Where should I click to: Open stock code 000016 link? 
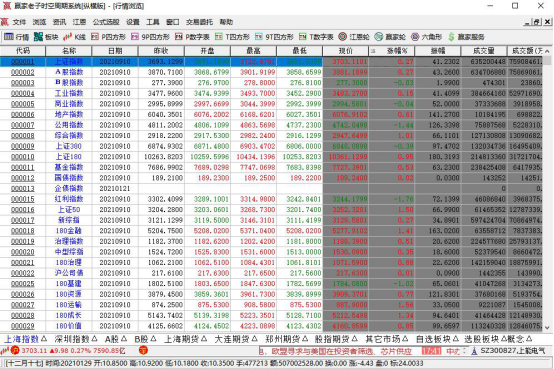coord(23,210)
